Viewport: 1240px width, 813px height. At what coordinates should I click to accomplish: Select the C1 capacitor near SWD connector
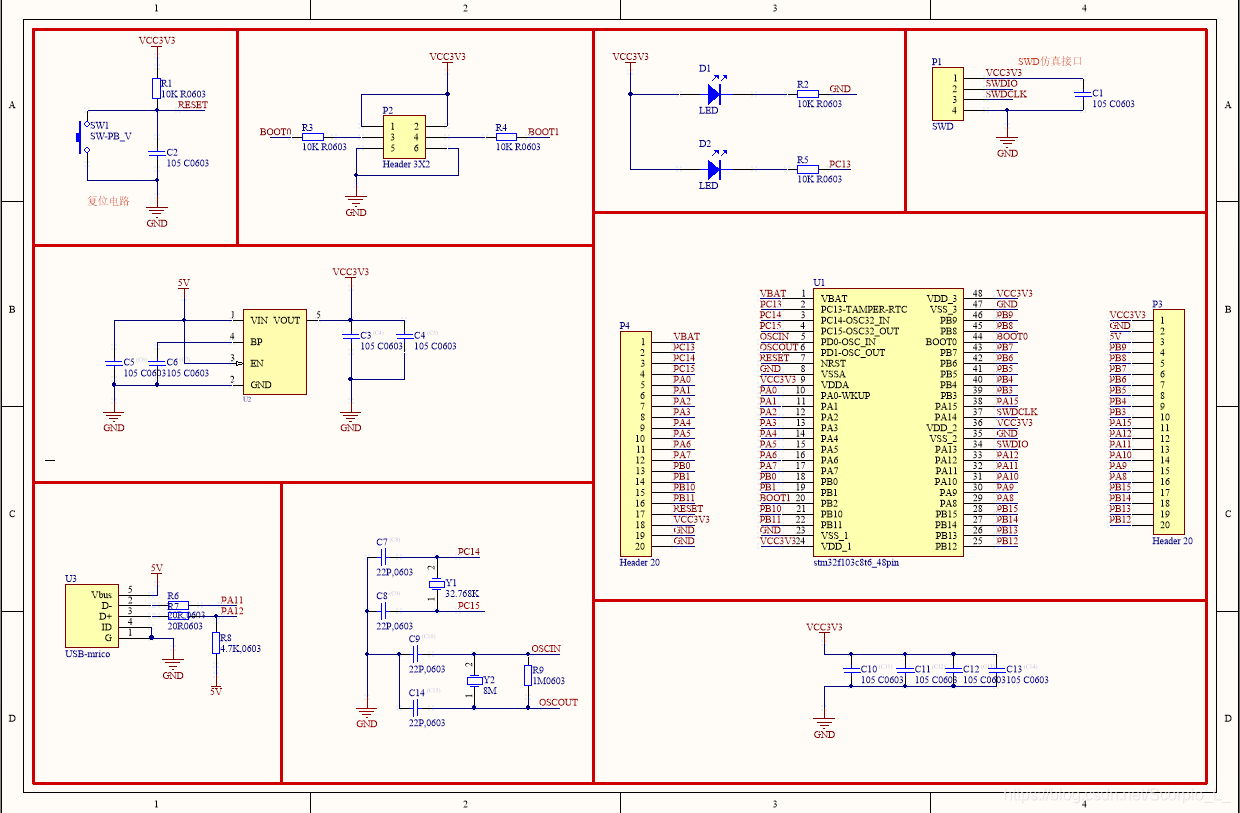pyautogui.click(x=1081, y=93)
